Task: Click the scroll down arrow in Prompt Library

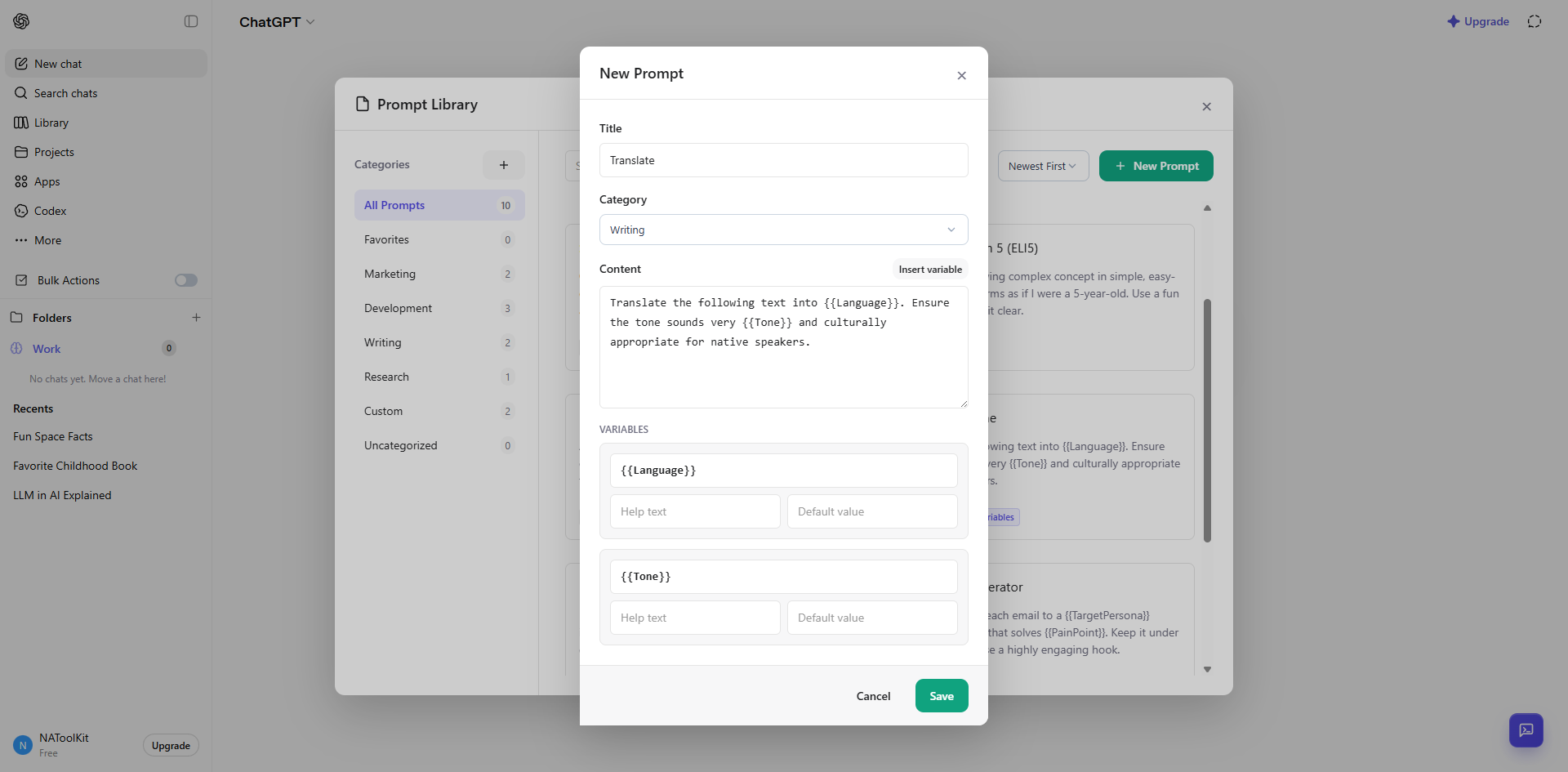Action: [1207, 669]
